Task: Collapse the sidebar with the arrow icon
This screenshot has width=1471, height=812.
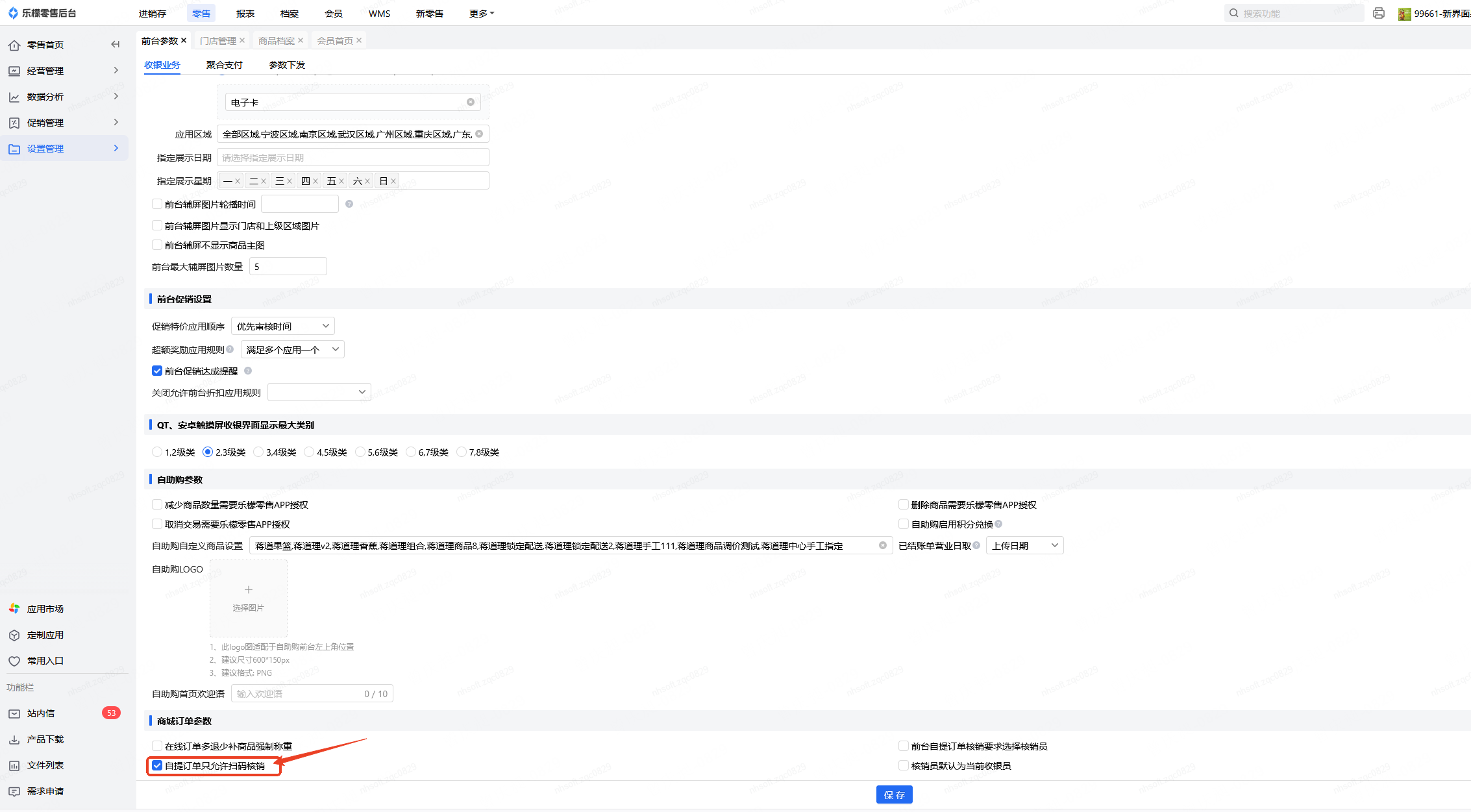Action: (x=116, y=44)
